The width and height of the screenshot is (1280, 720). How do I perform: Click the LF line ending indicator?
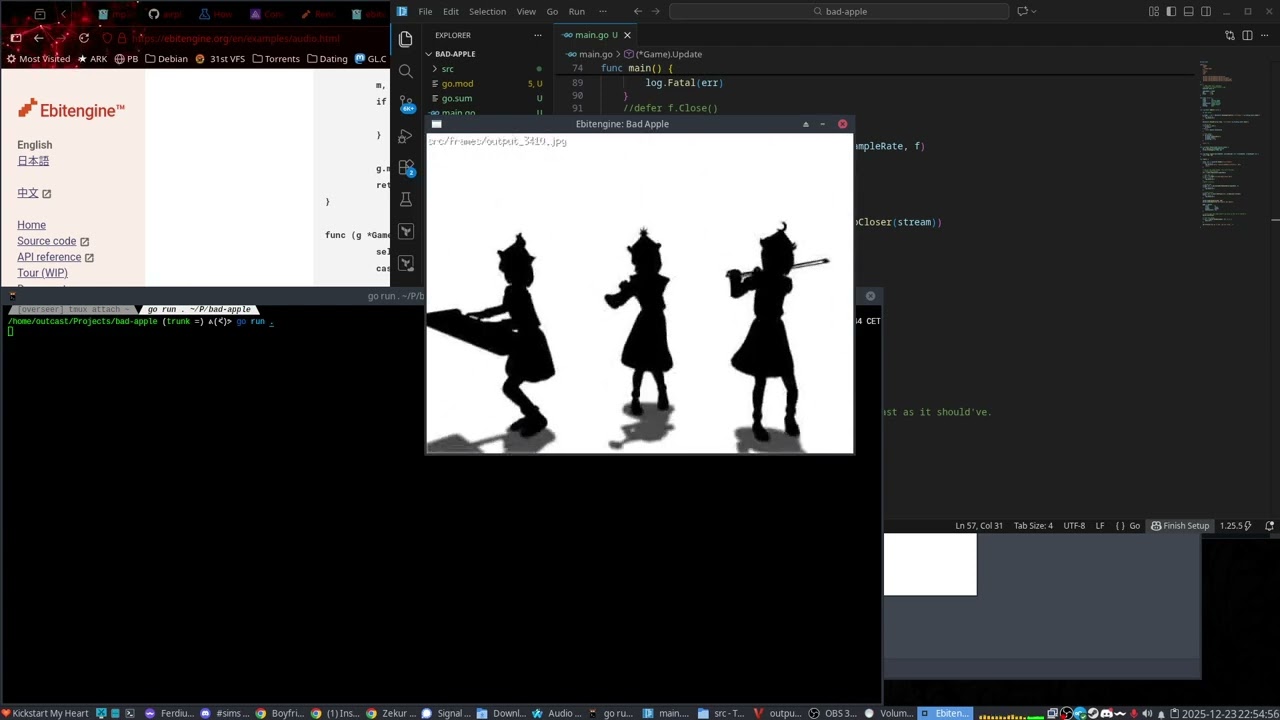(x=1100, y=526)
